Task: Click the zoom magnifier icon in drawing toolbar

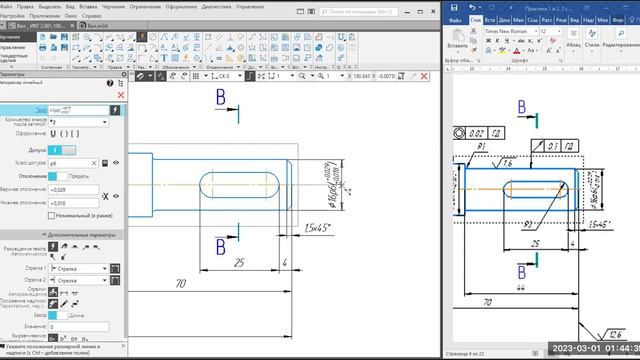Action: click(302, 76)
